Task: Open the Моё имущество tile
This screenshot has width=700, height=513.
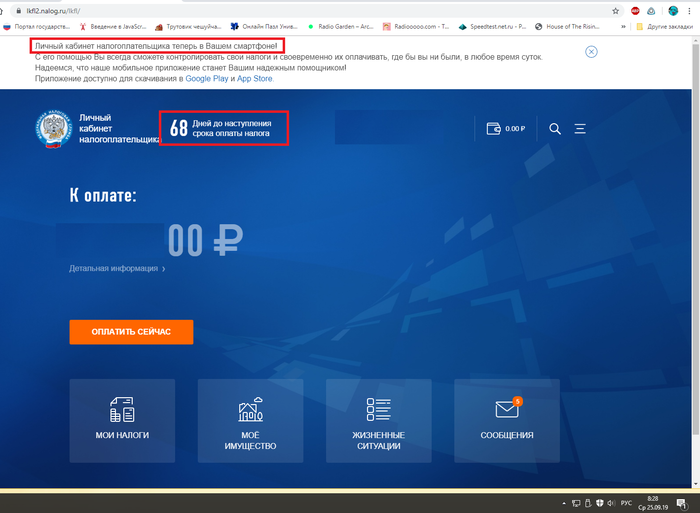Action: 250,421
